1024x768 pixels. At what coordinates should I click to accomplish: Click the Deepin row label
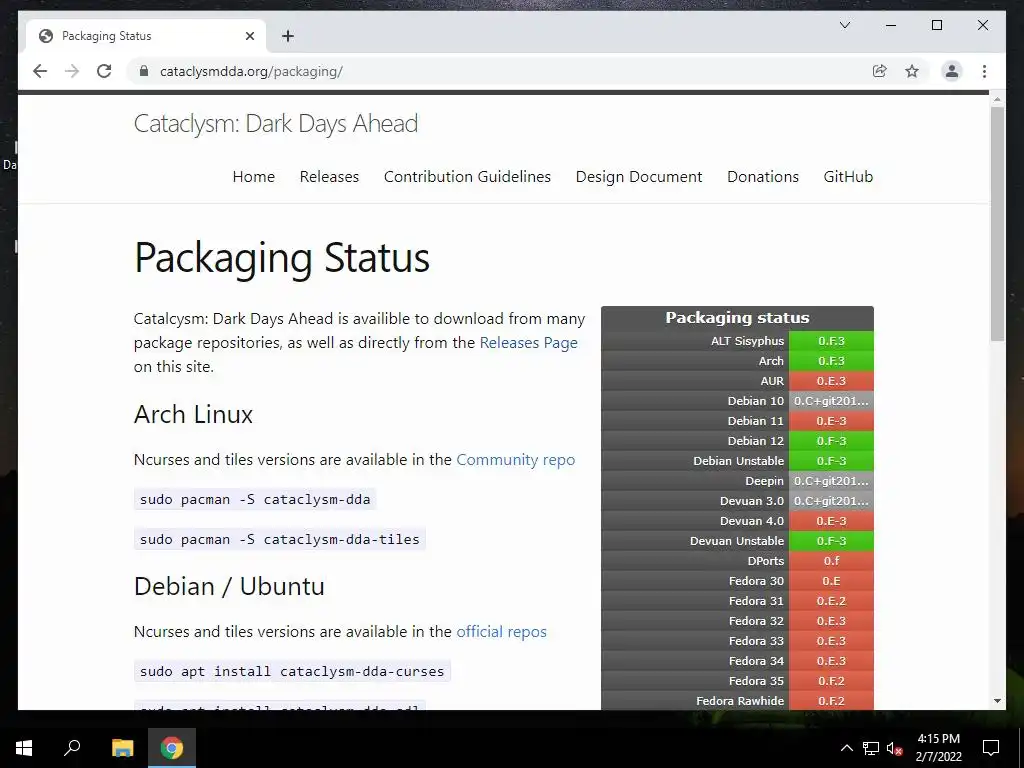[764, 481]
